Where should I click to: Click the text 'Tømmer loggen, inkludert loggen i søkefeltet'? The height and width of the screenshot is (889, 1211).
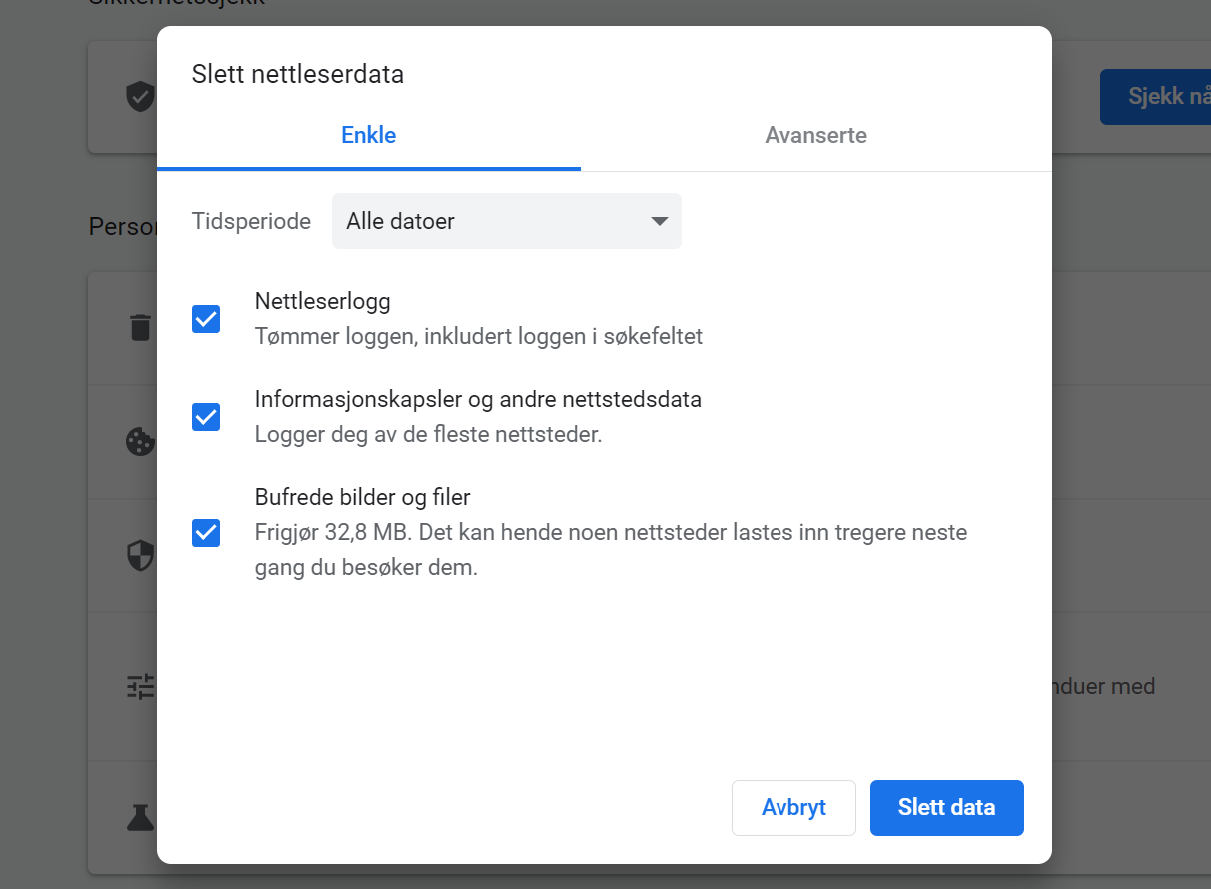[x=479, y=336]
